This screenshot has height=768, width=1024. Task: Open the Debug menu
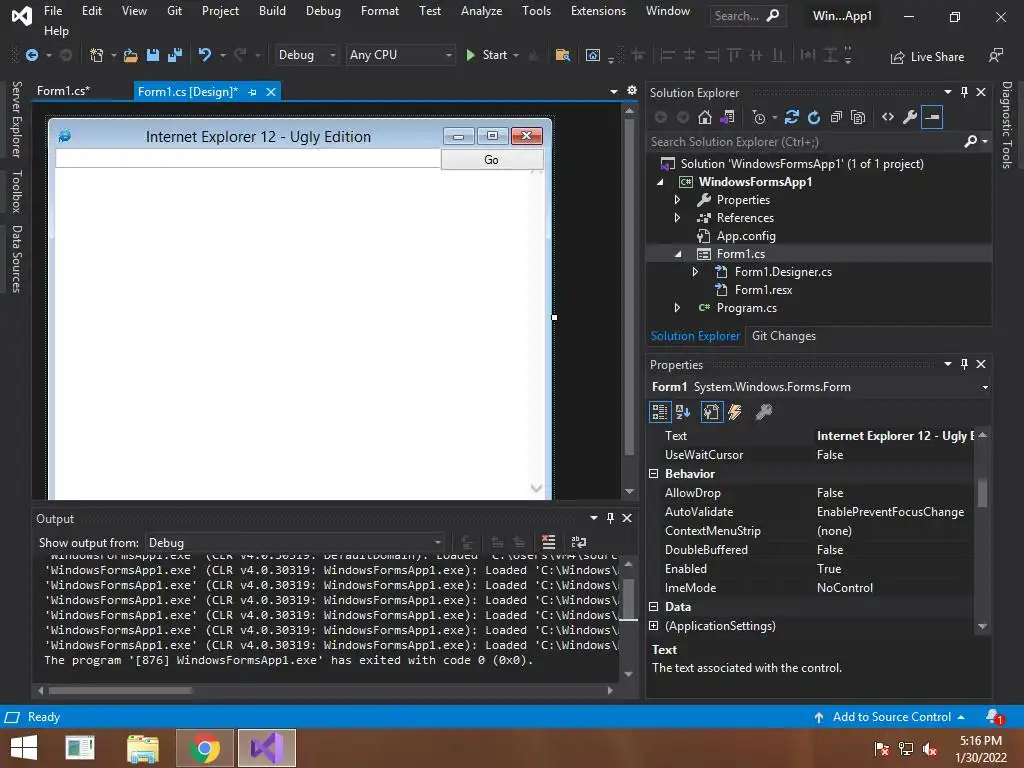click(323, 11)
